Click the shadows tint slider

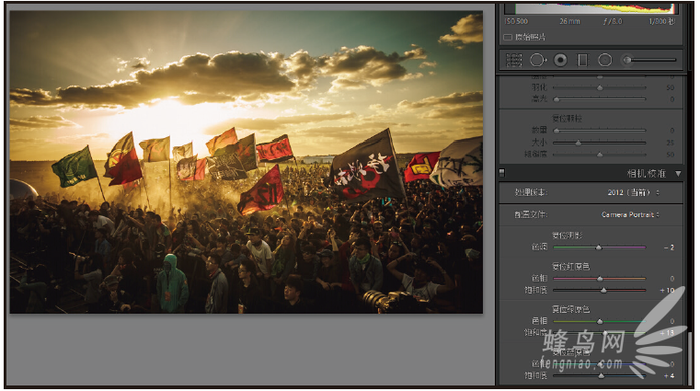(x=600, y=247)
